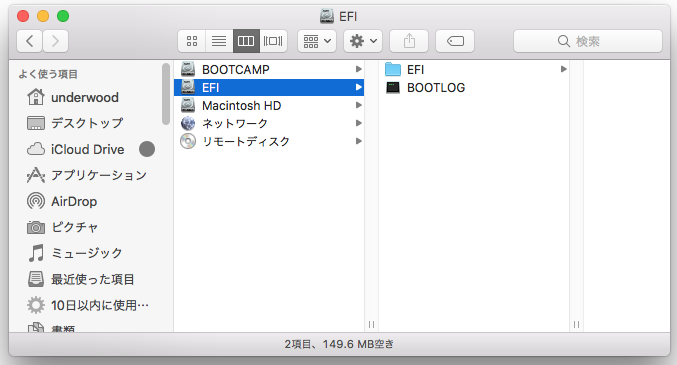Go forward with the right chevron button

55,41
